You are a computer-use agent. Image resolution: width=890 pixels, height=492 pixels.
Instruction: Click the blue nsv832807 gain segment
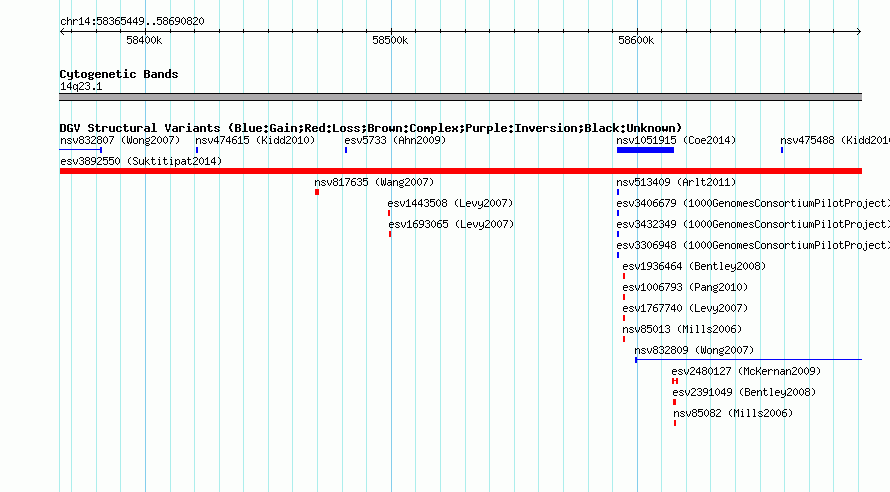tap(81, 150)
